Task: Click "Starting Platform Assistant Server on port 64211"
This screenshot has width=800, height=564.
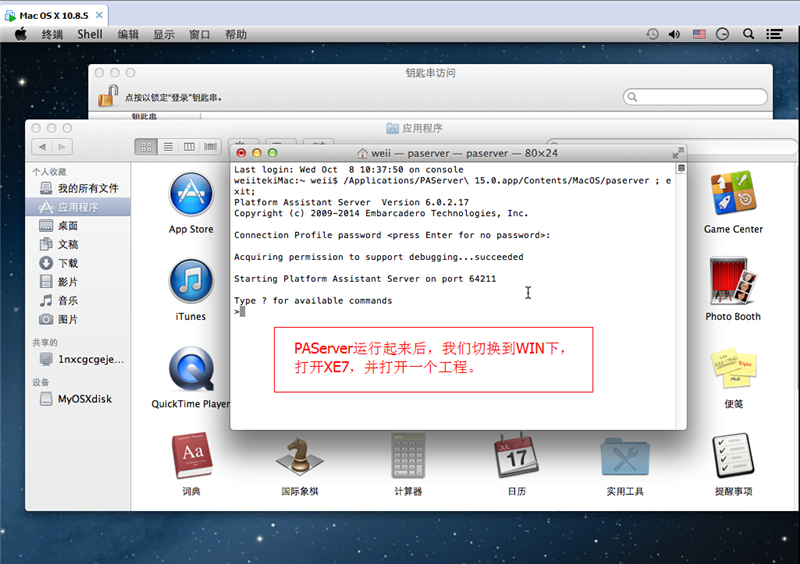Action: 365,279
